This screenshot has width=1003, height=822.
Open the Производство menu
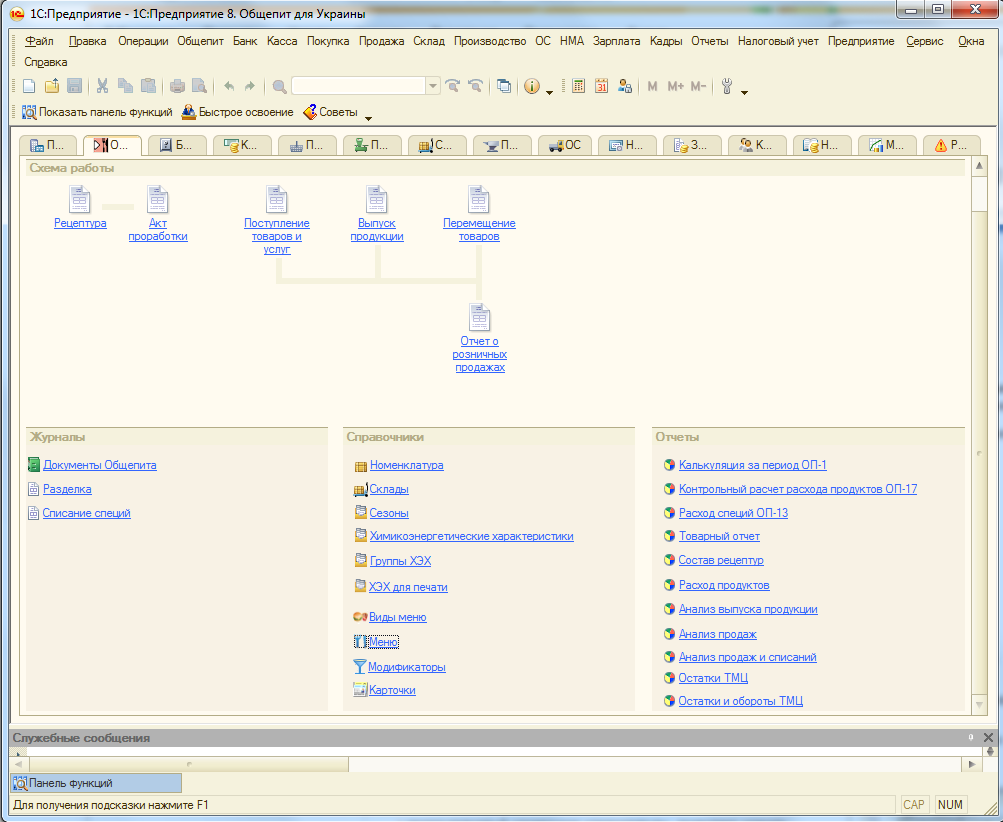pos(490,41)
